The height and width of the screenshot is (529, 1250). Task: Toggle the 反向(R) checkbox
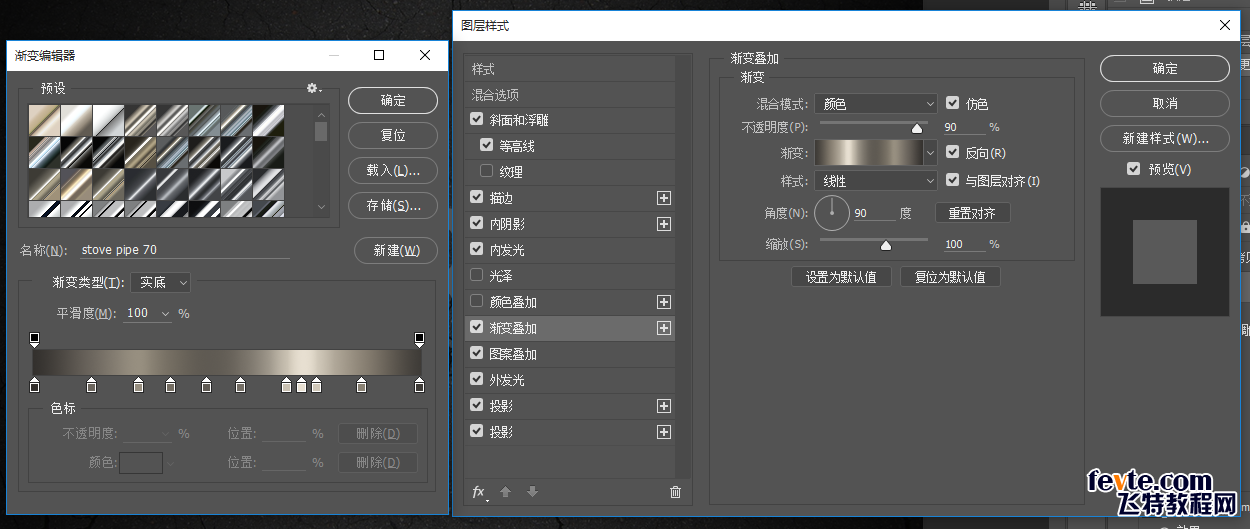coord(953,153)
